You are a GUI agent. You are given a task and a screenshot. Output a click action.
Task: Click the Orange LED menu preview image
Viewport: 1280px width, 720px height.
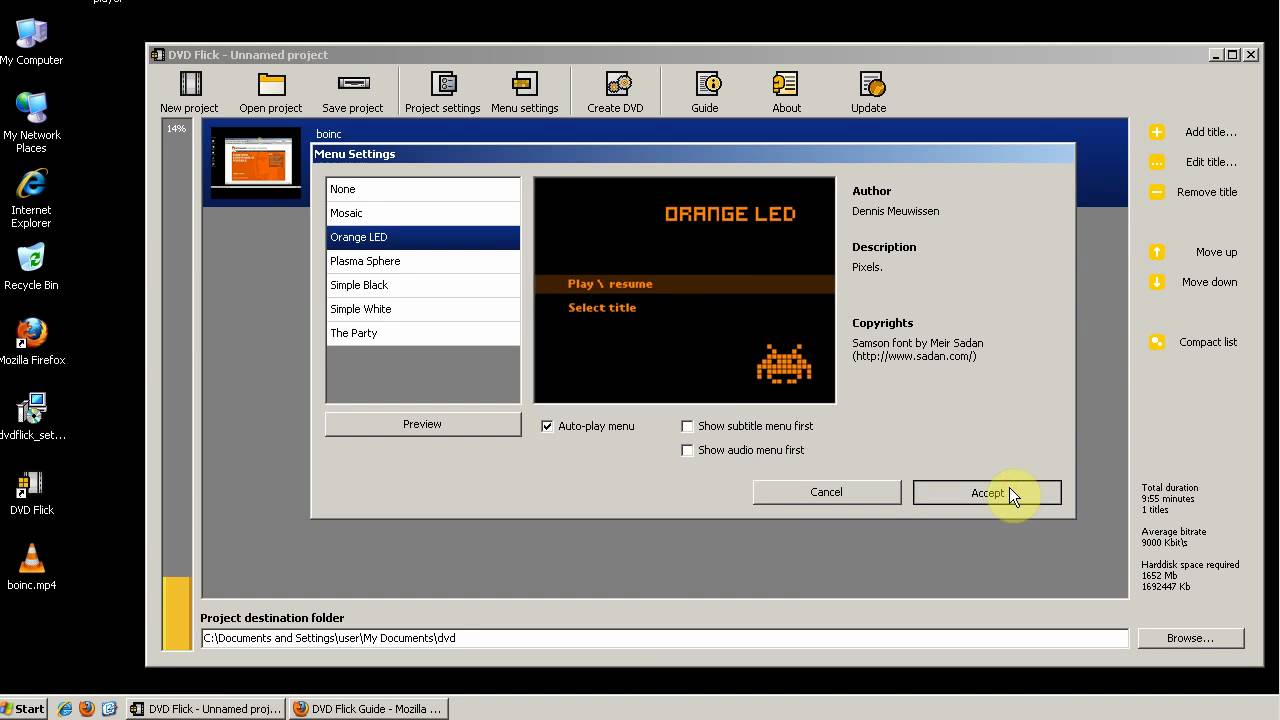tap(685, 291)
